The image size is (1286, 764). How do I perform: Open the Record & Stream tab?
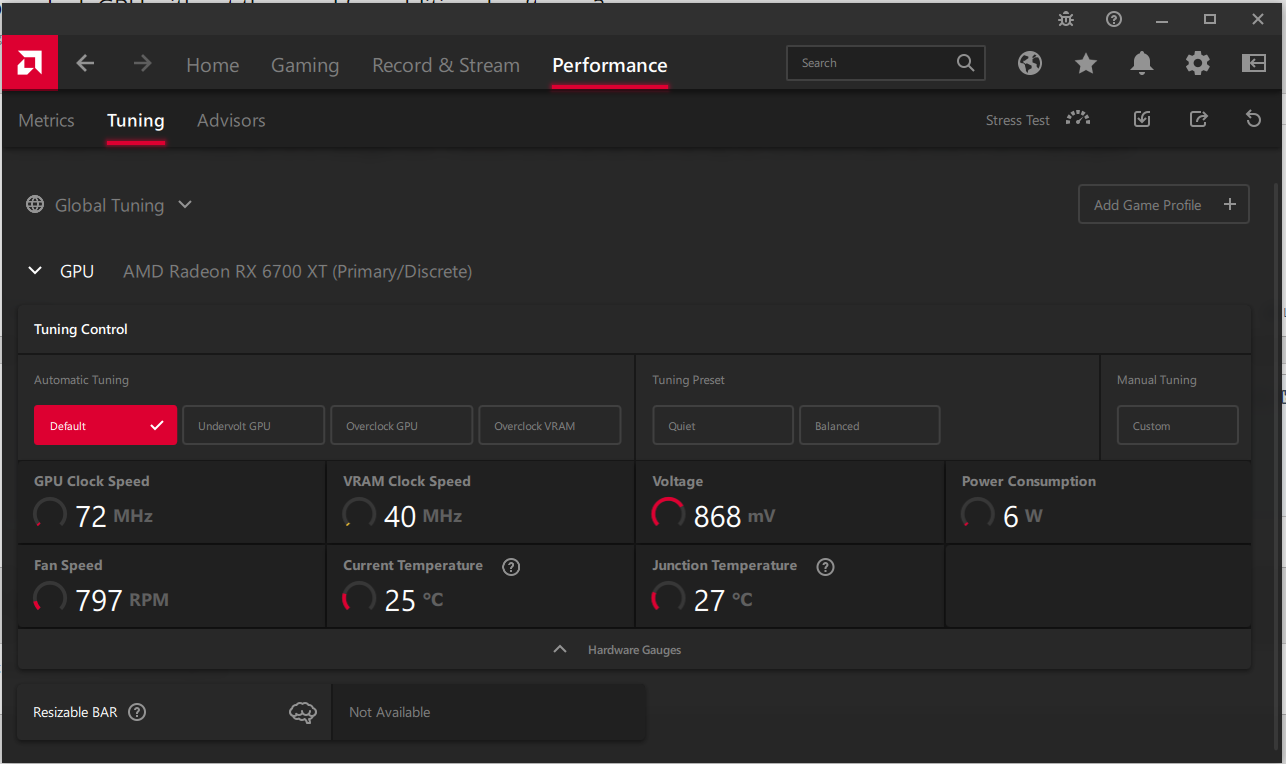click(x=446, y=65)
